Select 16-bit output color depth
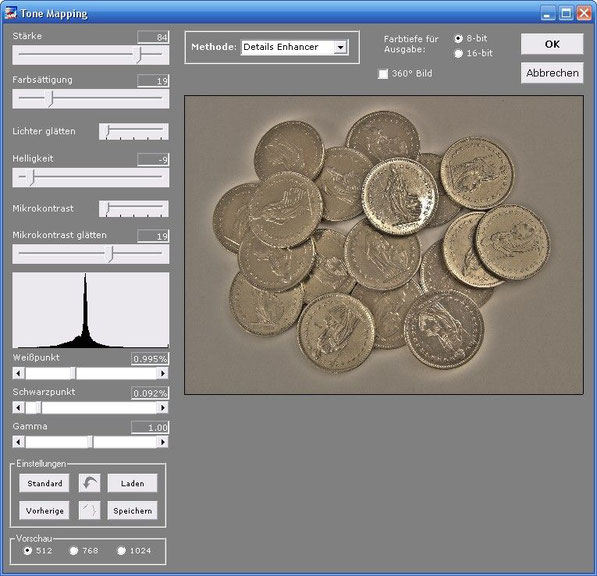Image resolution: width=597 pixels, height=576 pixels. [x=458, y=54]
